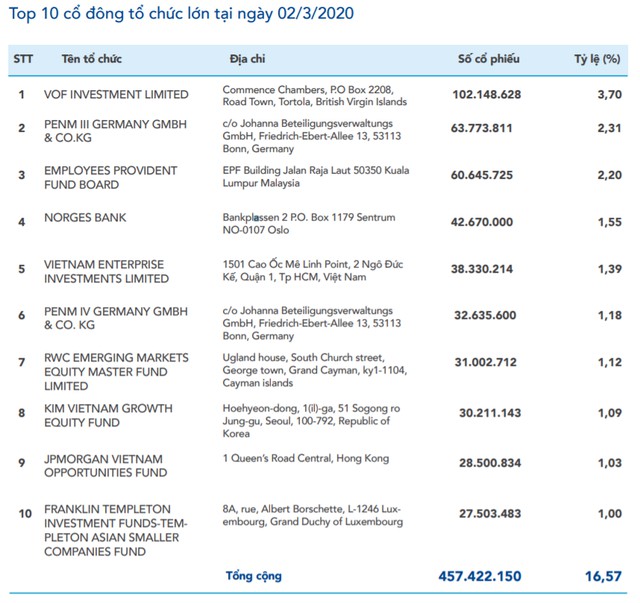Select share count 27.503.483
Image resolution: width=640 pixels, height=603 pixels.
tap(490, 514)
